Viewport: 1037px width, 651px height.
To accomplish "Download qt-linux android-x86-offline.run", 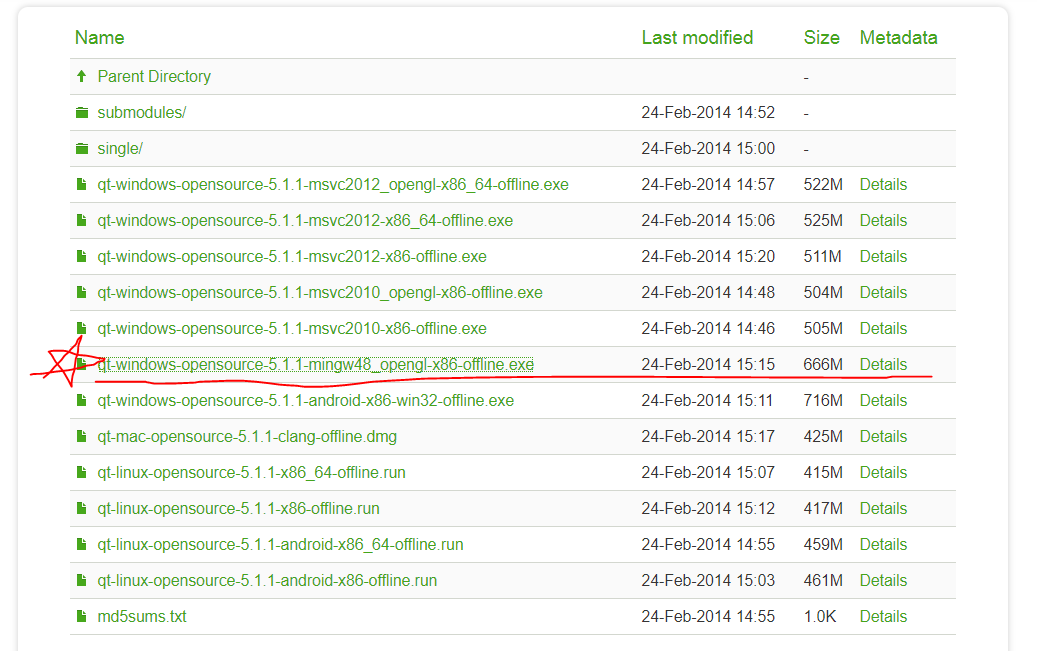I will (x=267, y=581).
